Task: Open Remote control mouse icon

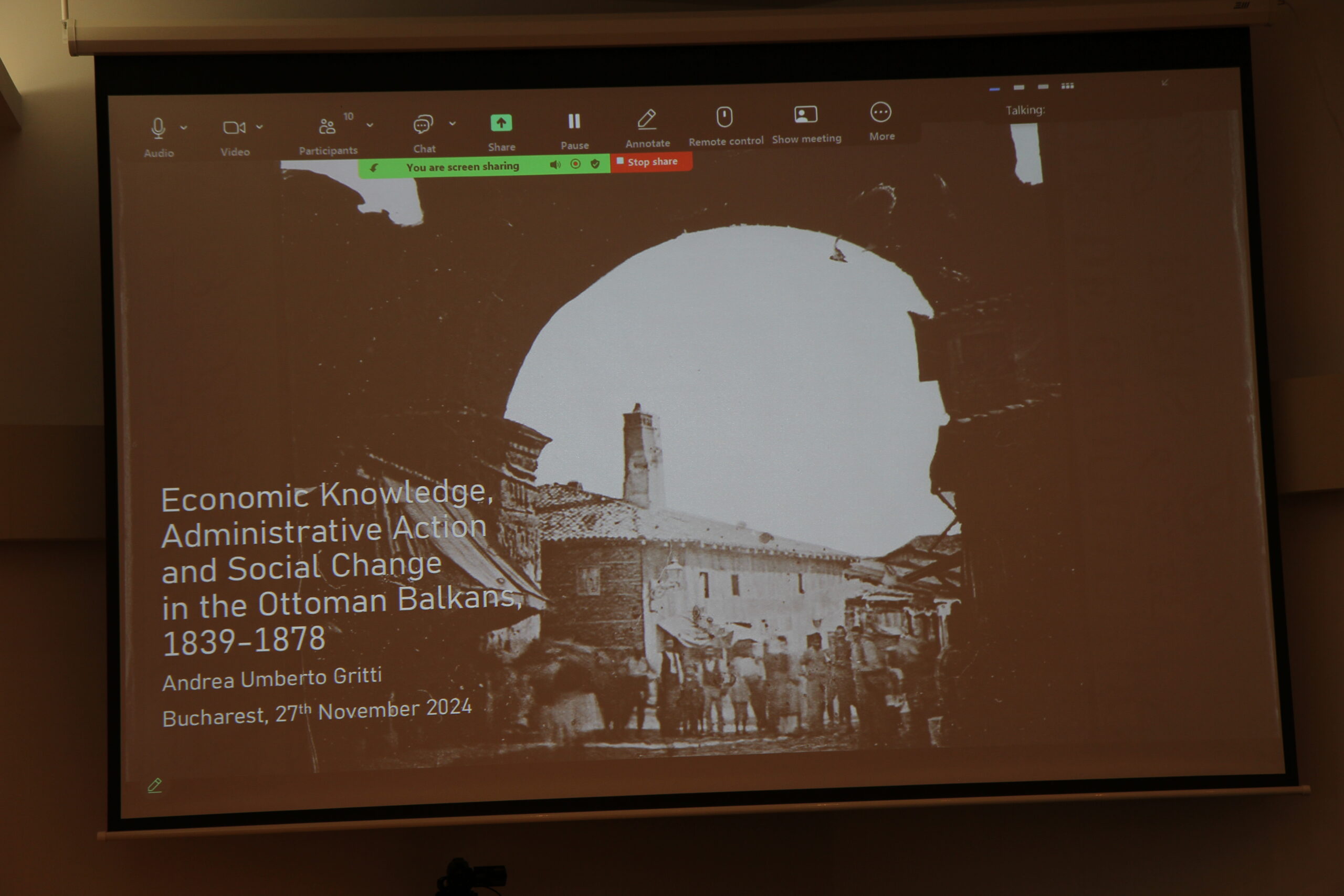Action: [724, 117]
